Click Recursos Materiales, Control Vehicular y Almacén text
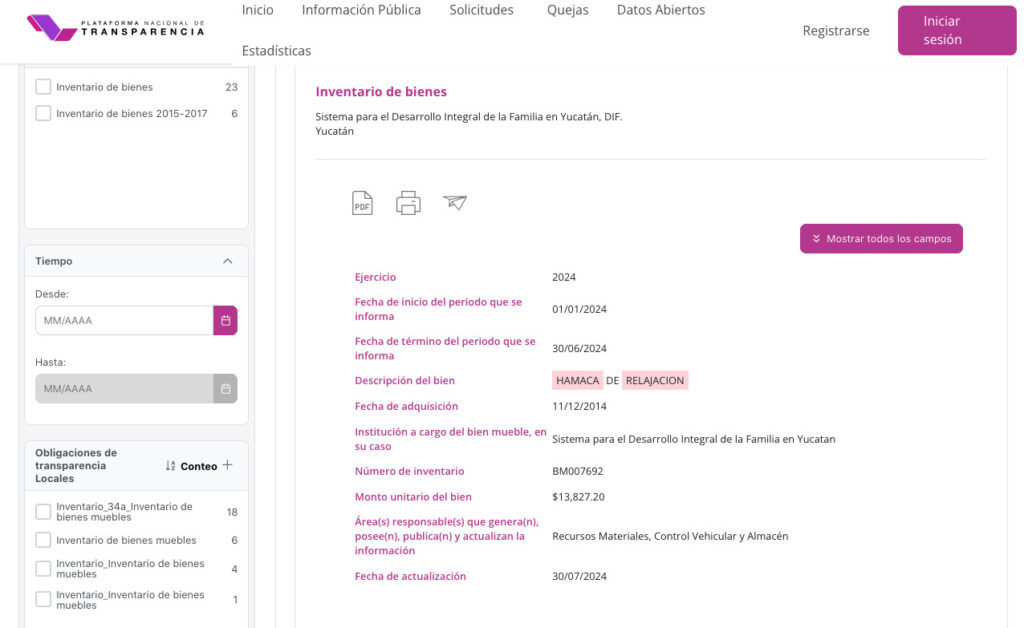This screenshot has height=628, width=1024. point(670,536)
